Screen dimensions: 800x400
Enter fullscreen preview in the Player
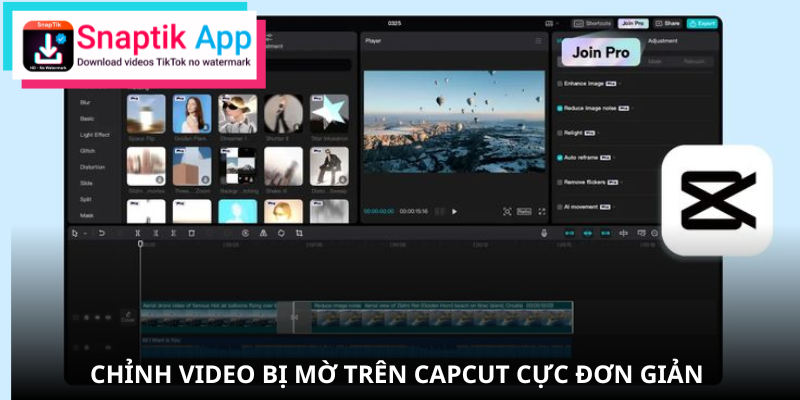click(542, 211)
